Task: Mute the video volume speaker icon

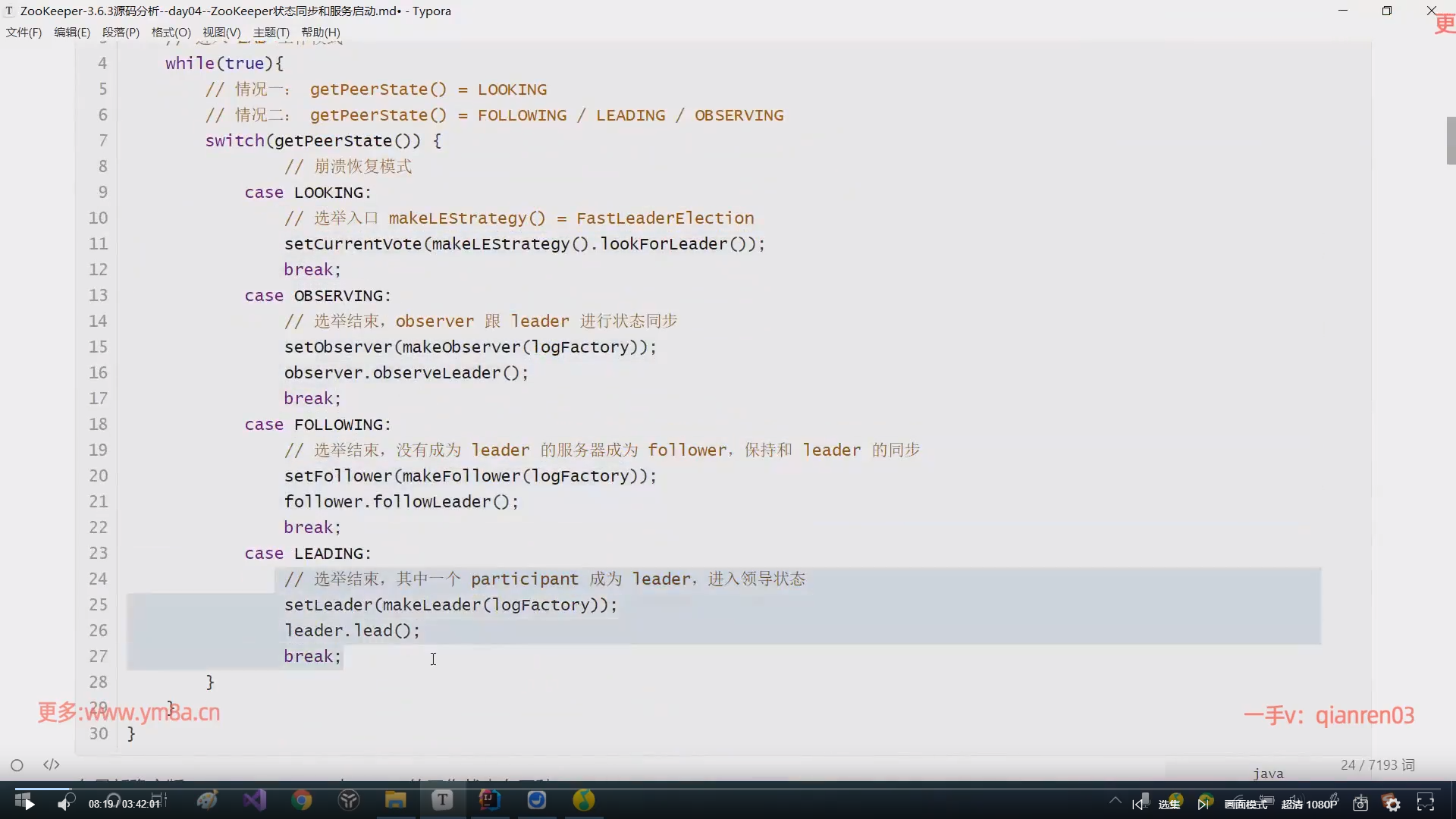Action: click(64, 803)
